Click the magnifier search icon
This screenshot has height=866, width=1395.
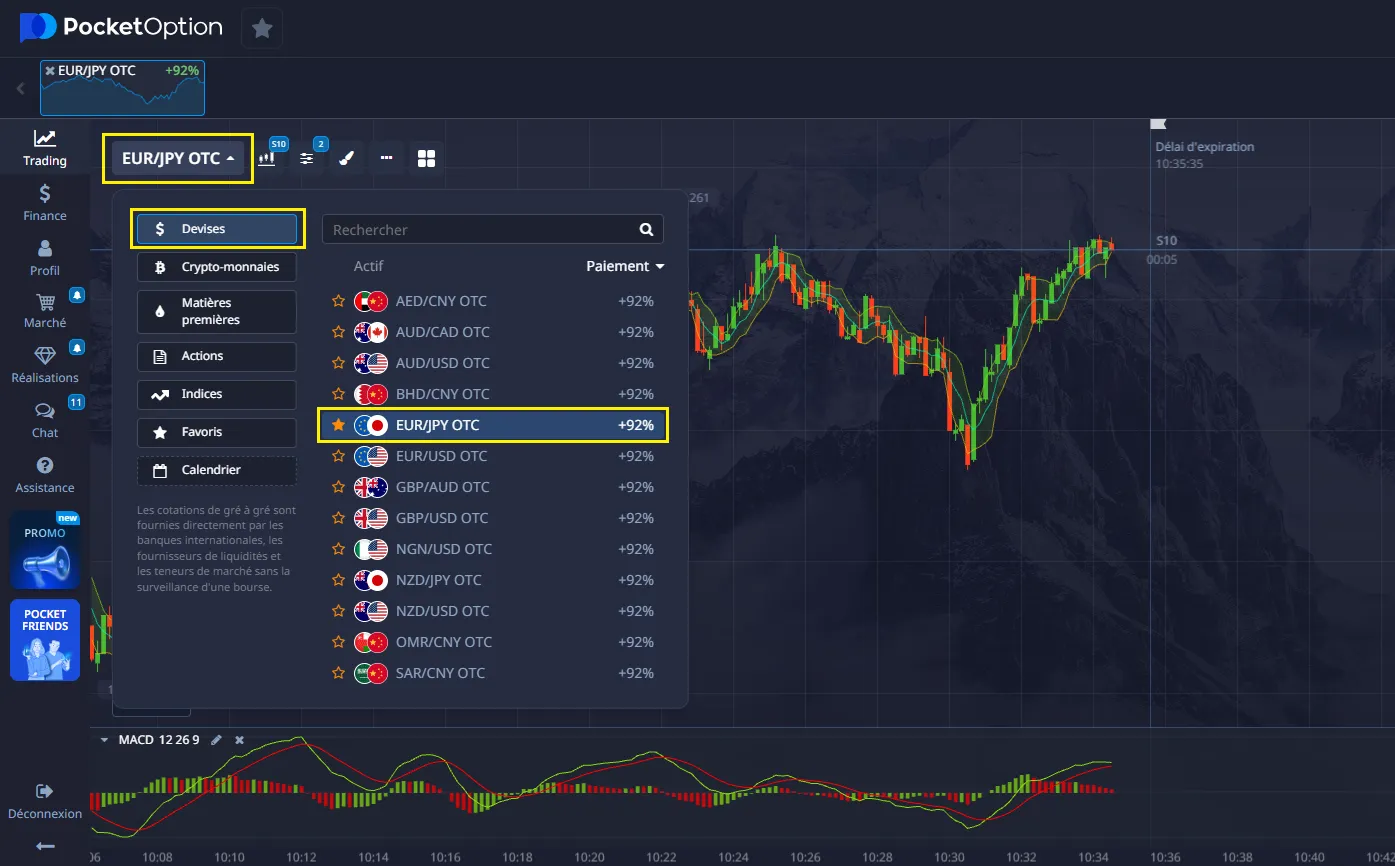(646, 229)
